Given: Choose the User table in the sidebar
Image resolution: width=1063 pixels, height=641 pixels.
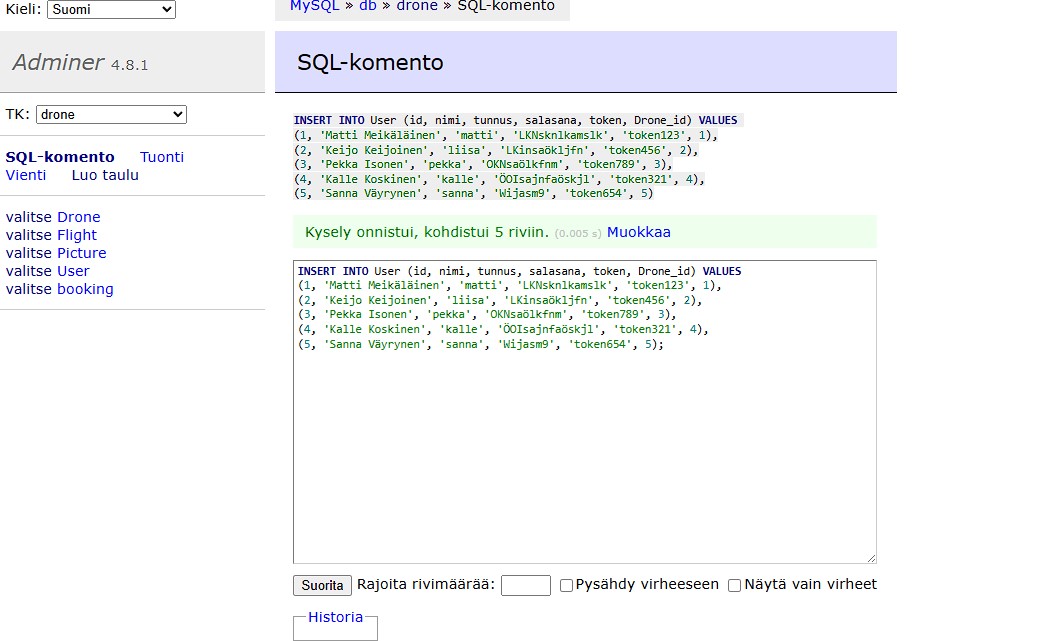Looking at the screenshot, I should (x=73, y=271).
